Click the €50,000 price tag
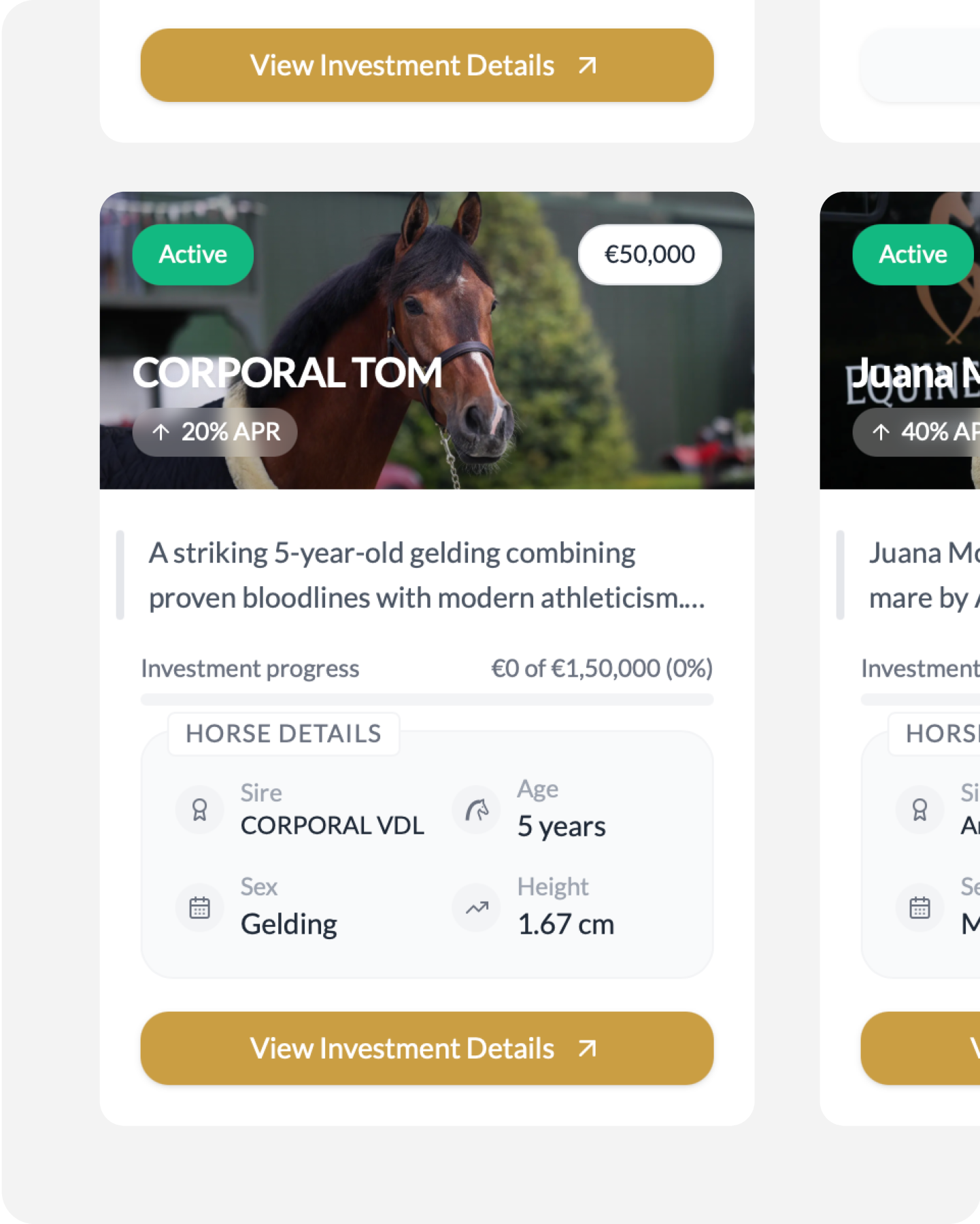Viewport: 980px width, 1224px height. (x=649, y=254)
